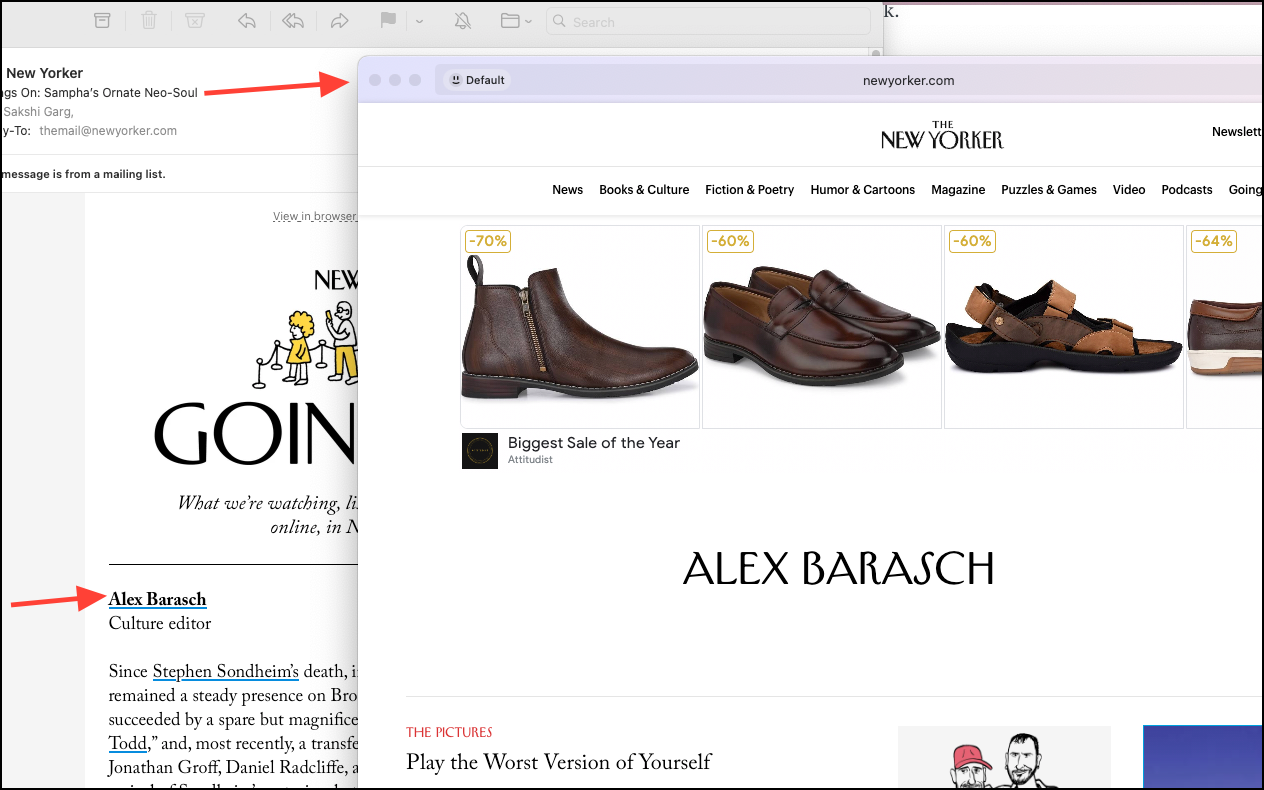This screenshot has height=790, width=1264.
Task: Open Fiction & Poetry in site navigation
Action: [749, 189]
